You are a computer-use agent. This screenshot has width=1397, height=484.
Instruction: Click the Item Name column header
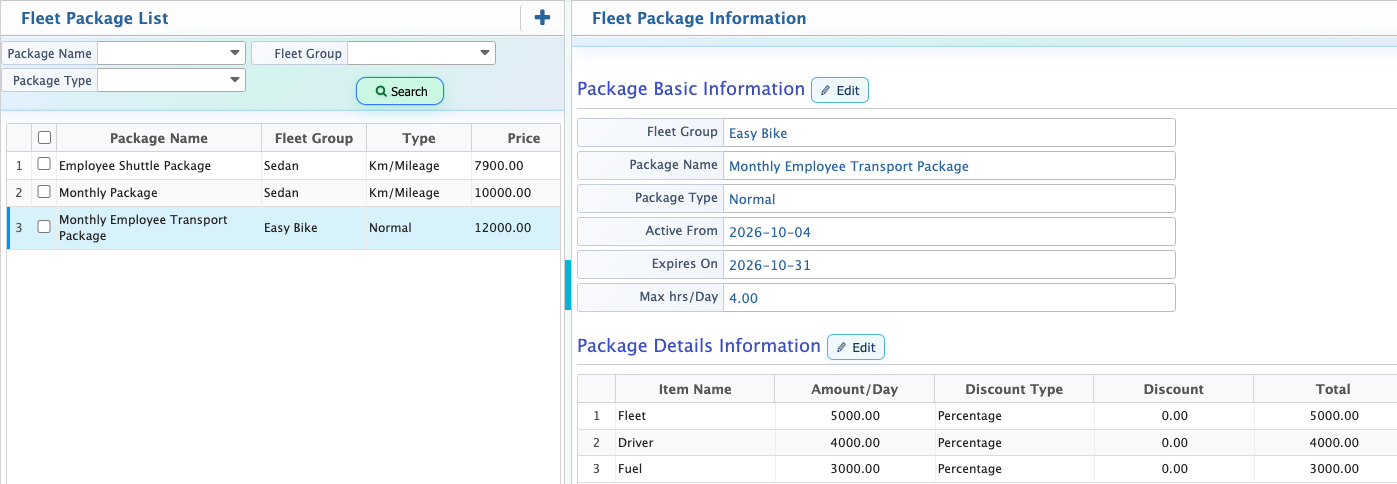tap(695, 389)
